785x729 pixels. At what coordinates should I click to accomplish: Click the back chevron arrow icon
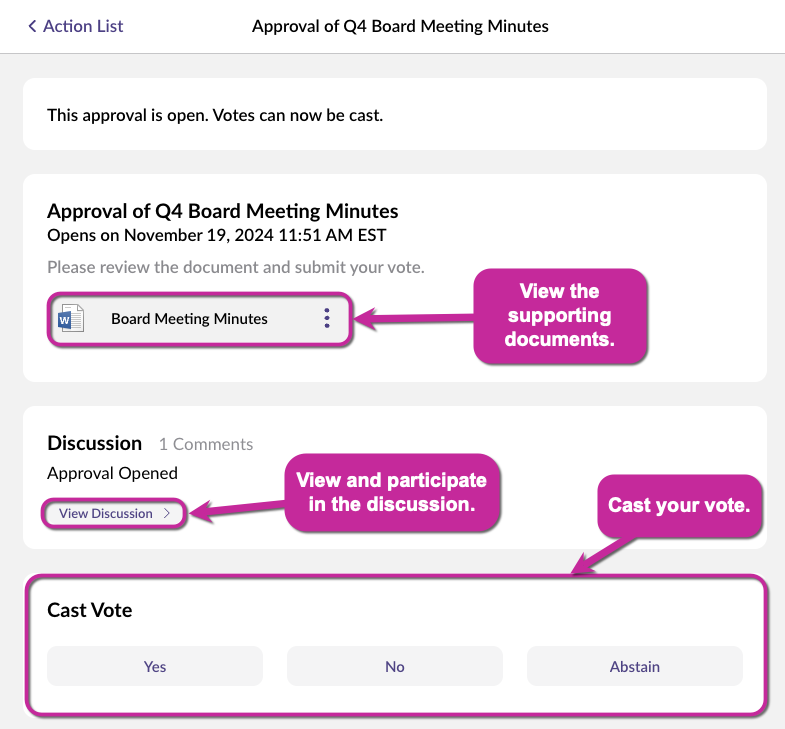pos(32,26)
